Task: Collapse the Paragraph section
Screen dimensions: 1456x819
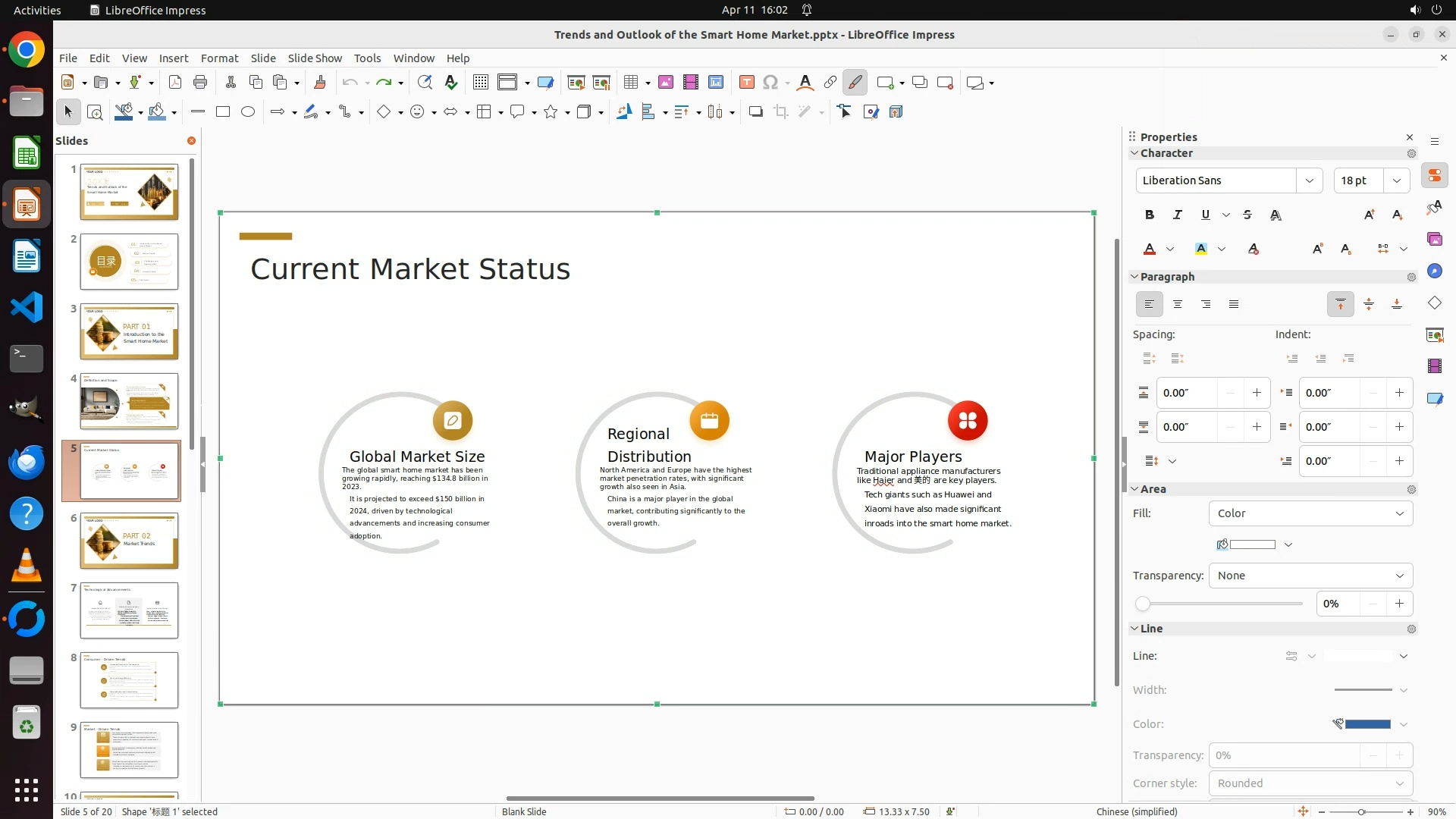Action: click(x=1135, y=277)
